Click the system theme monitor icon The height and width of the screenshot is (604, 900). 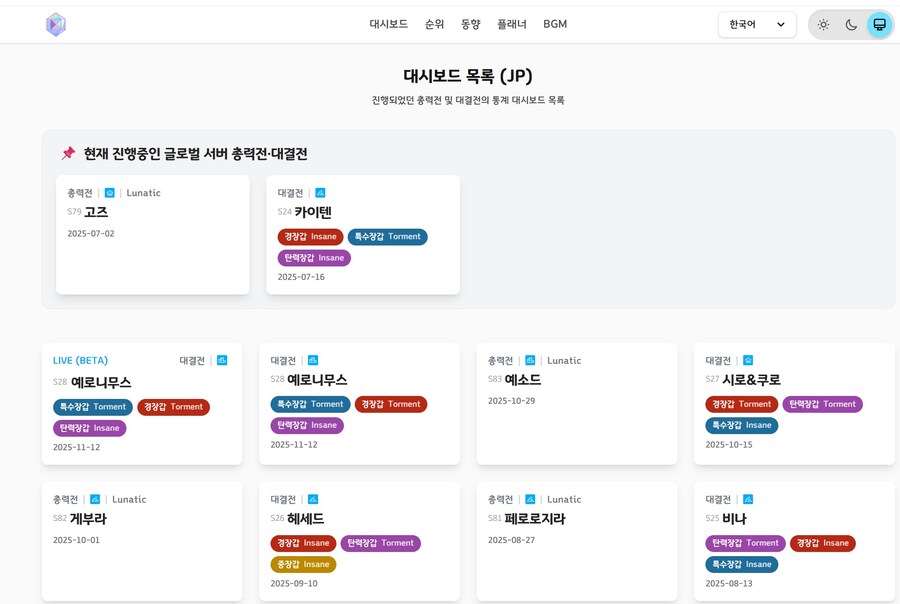click(879, 24)
